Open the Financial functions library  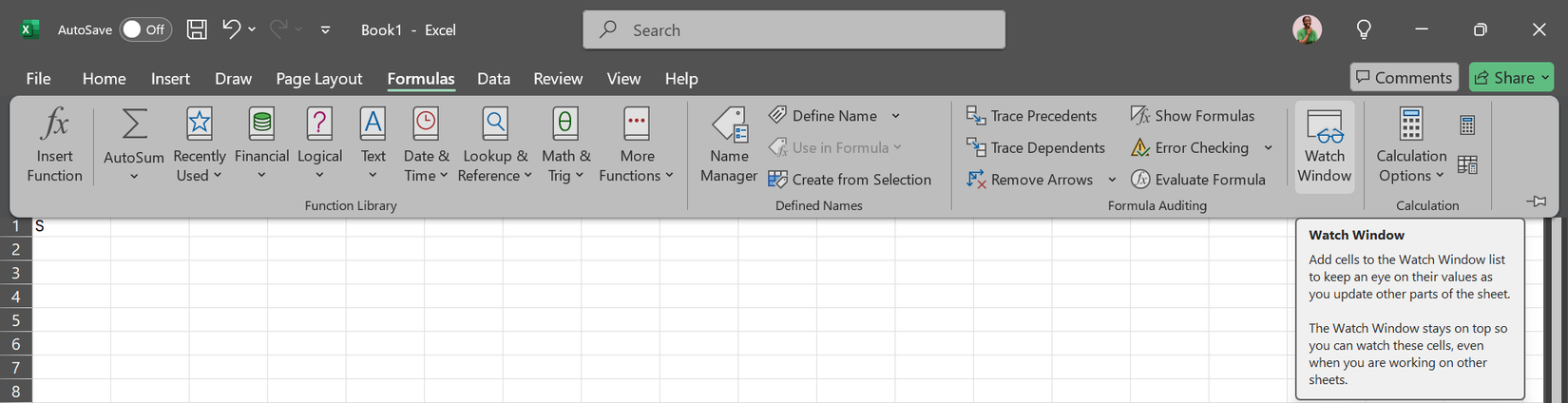point(261,145)
